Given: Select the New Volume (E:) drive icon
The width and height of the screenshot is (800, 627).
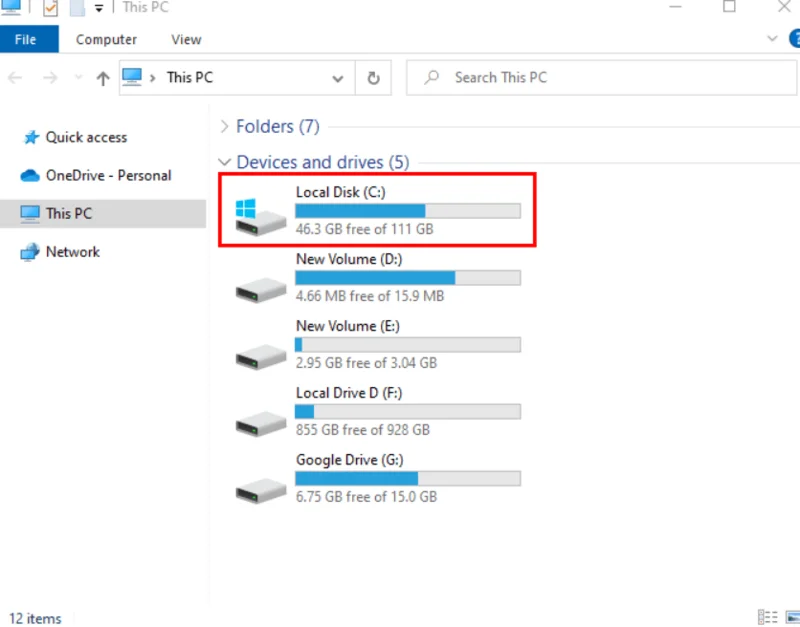Looking at the screenshot, I should tap(260, 356).
